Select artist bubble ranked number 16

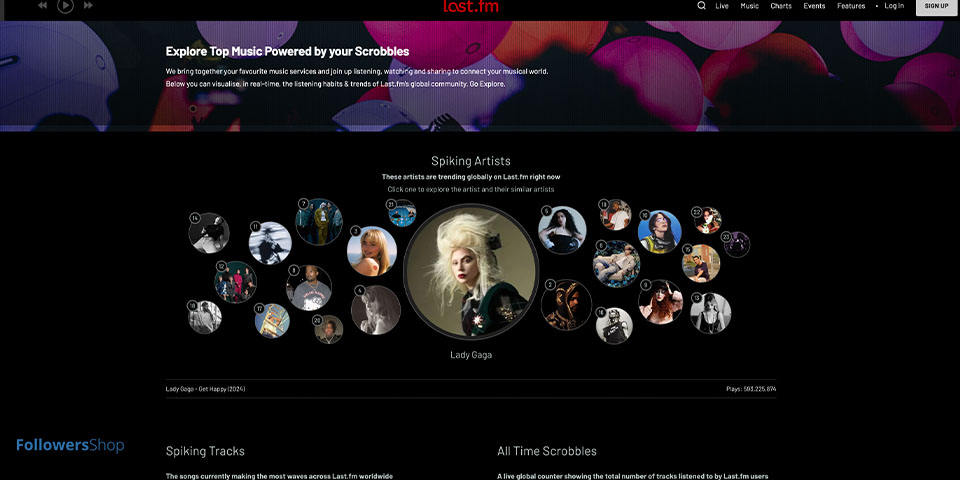coord(614,326)
